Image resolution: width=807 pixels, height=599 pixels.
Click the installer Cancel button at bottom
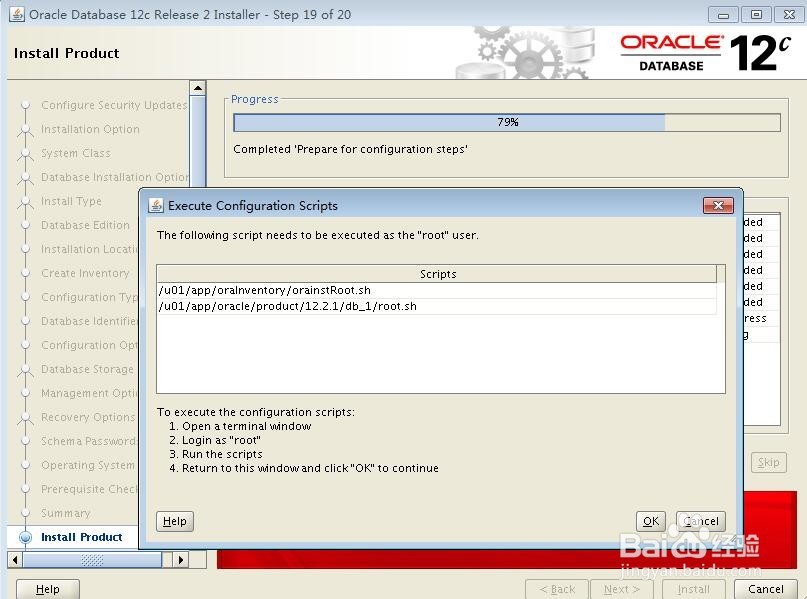(766, 589)
